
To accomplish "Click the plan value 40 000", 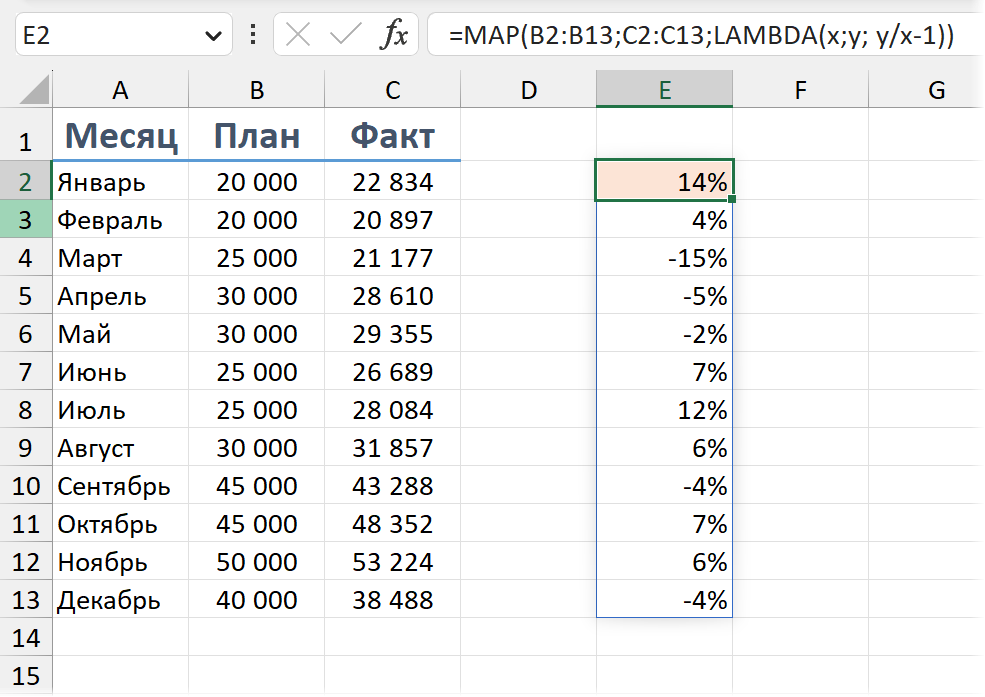I will coord(256,600).
